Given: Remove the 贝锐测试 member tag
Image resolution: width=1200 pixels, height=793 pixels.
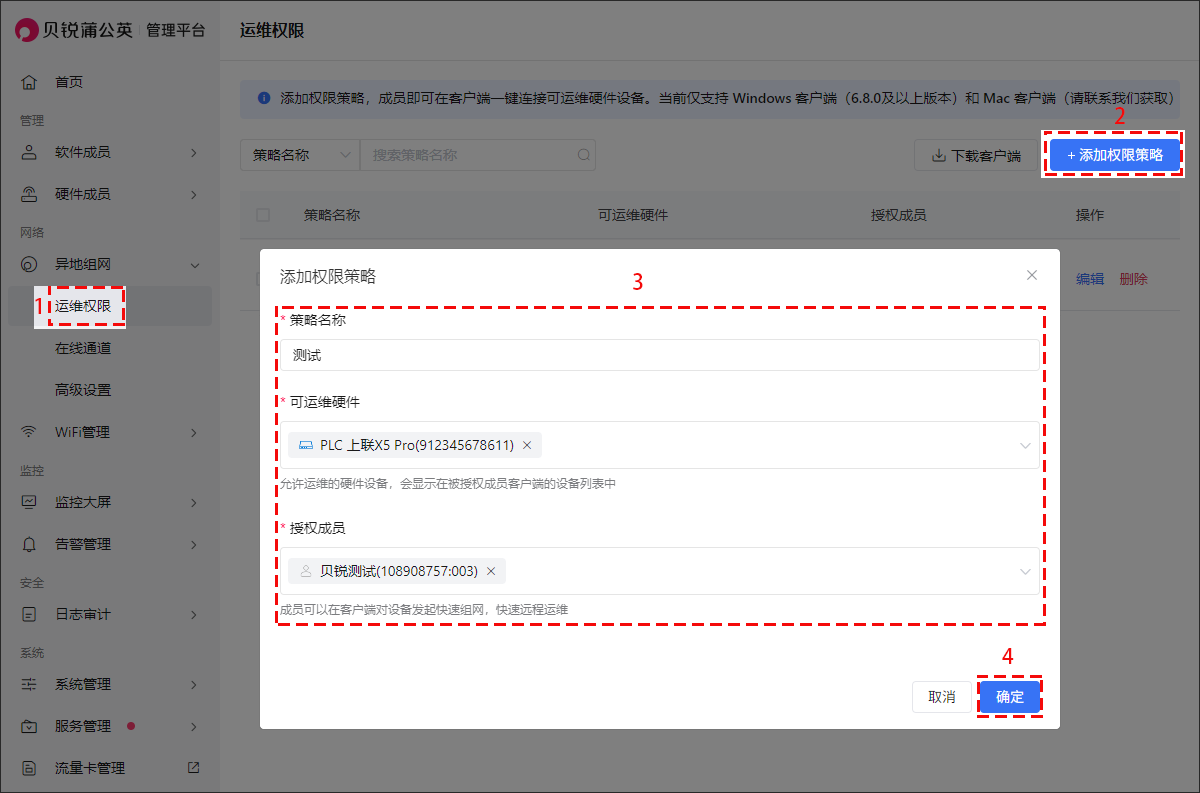Looking at the screenshot, I should pos(491,571).
